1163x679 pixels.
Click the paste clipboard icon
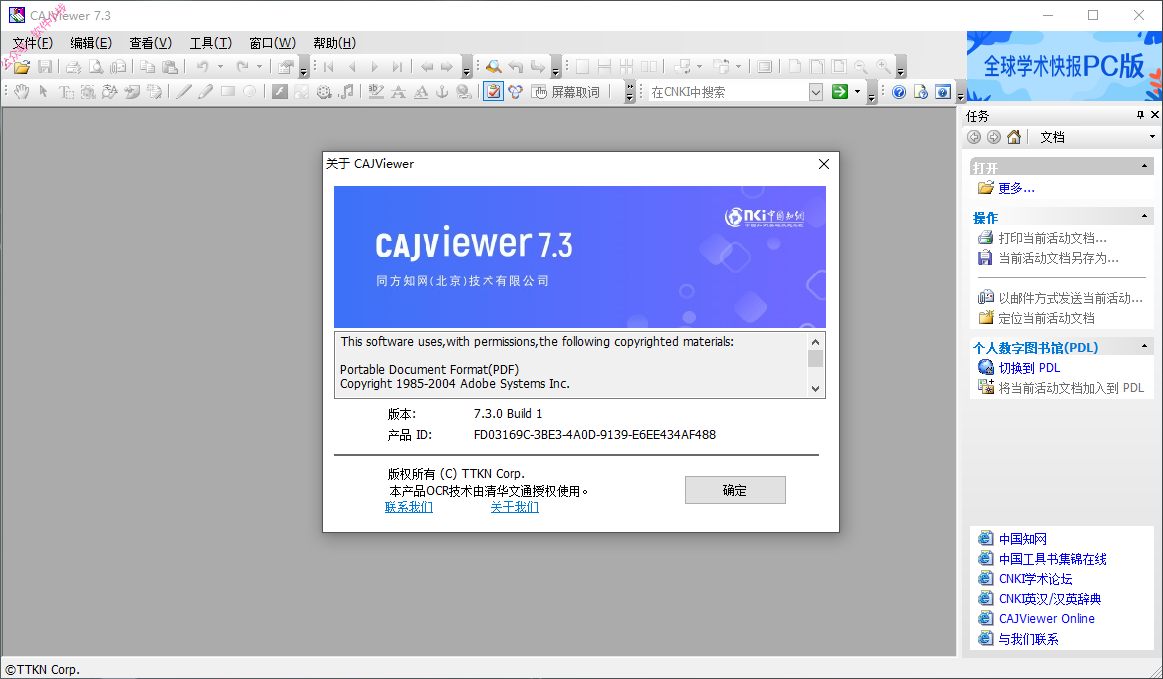point(170,67)
